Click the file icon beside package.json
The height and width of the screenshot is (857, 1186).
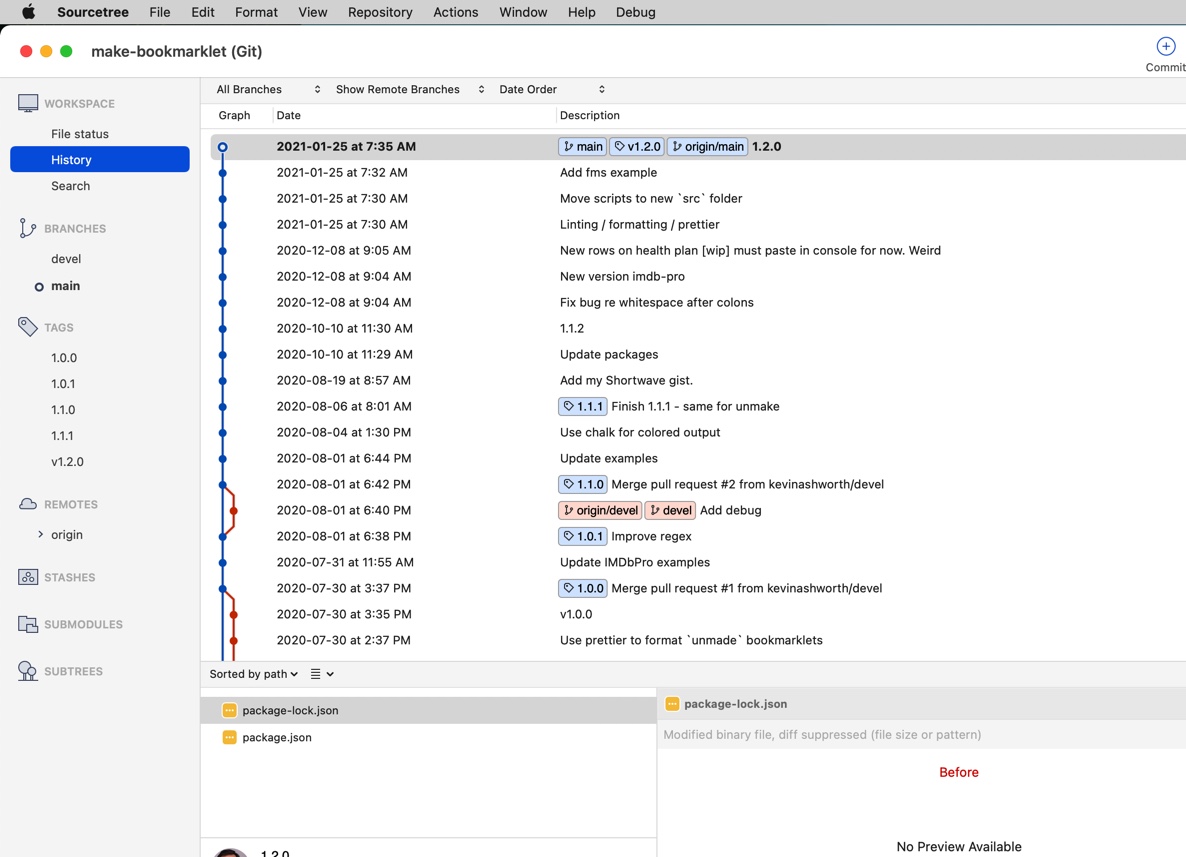point(228,737)
